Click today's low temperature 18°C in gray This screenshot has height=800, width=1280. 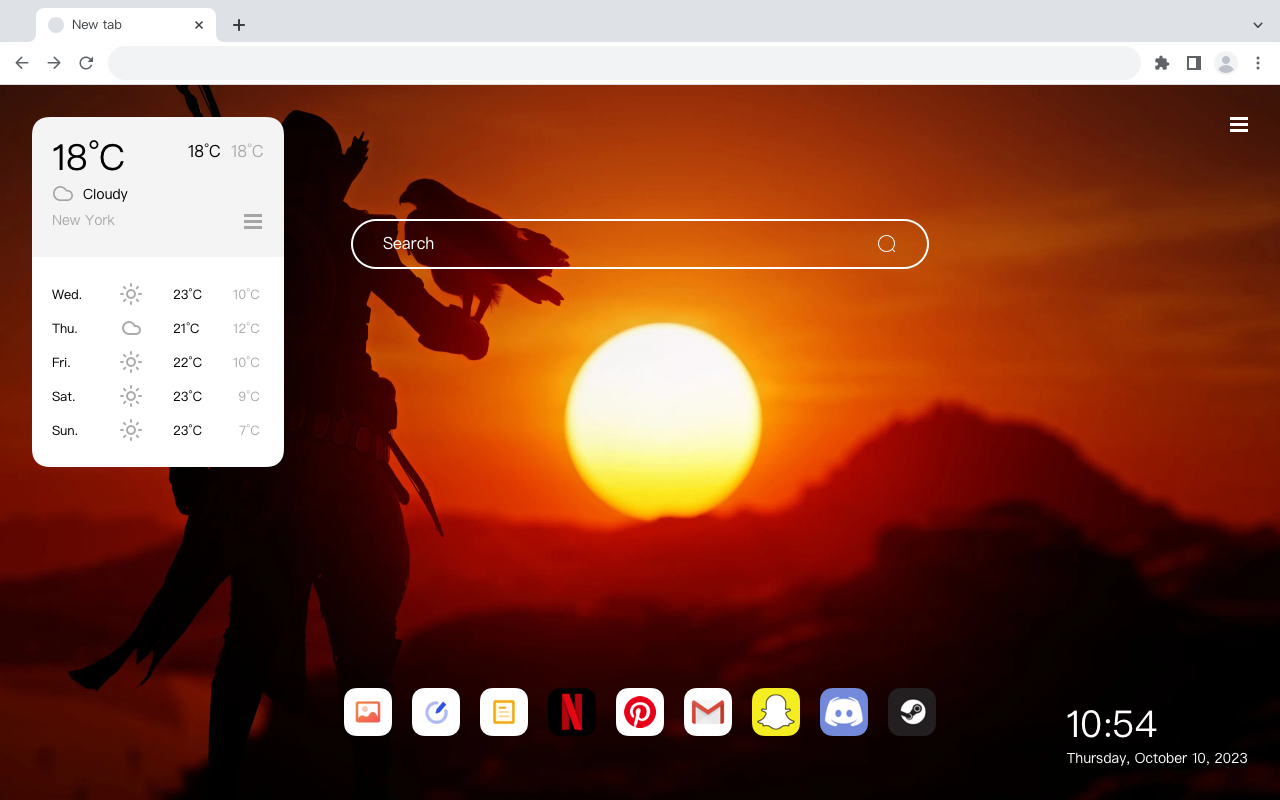click(x=247, y=151)
